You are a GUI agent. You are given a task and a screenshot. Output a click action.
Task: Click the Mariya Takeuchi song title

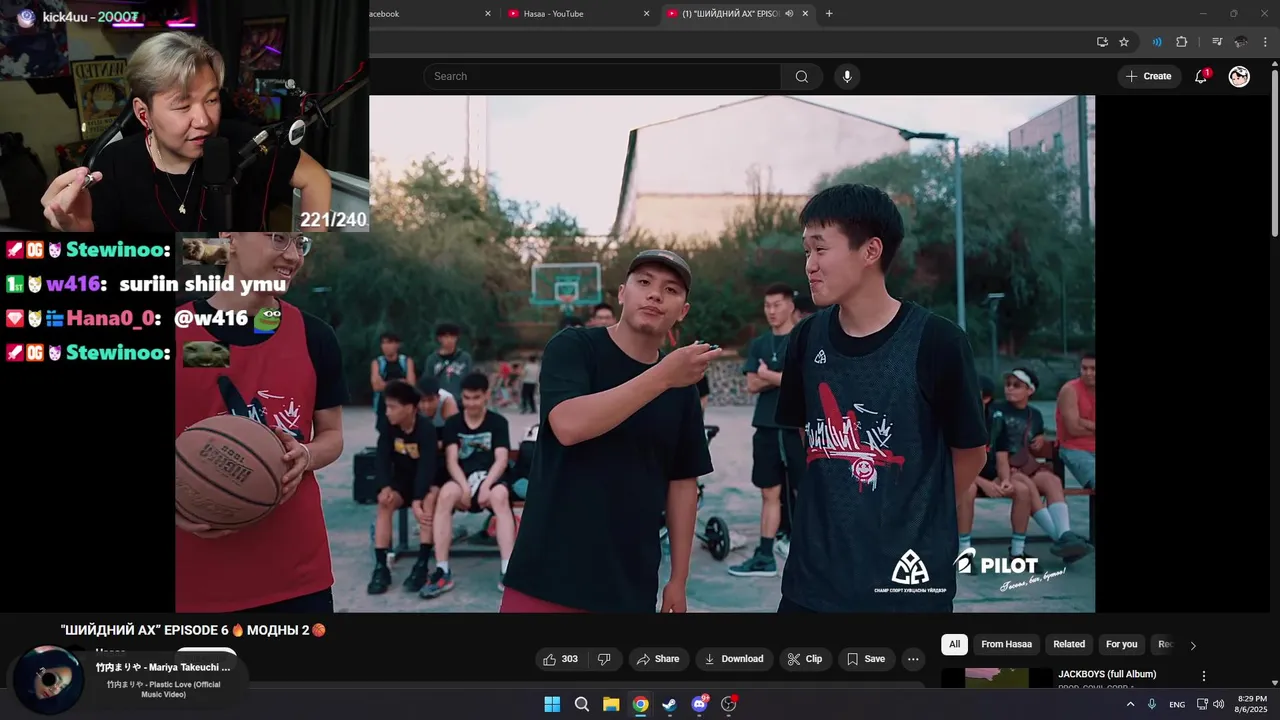pos(164,667)
